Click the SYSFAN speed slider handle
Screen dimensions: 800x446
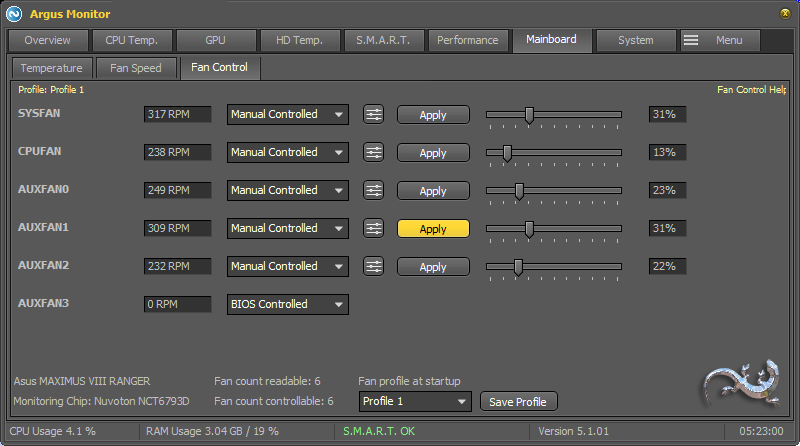530,115
